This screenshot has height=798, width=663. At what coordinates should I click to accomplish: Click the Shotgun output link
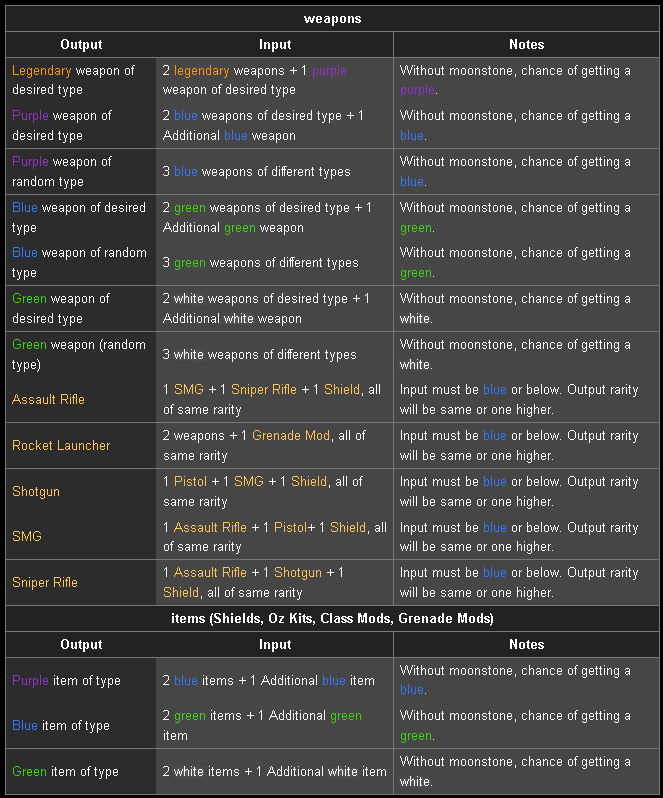coord(36,492)
